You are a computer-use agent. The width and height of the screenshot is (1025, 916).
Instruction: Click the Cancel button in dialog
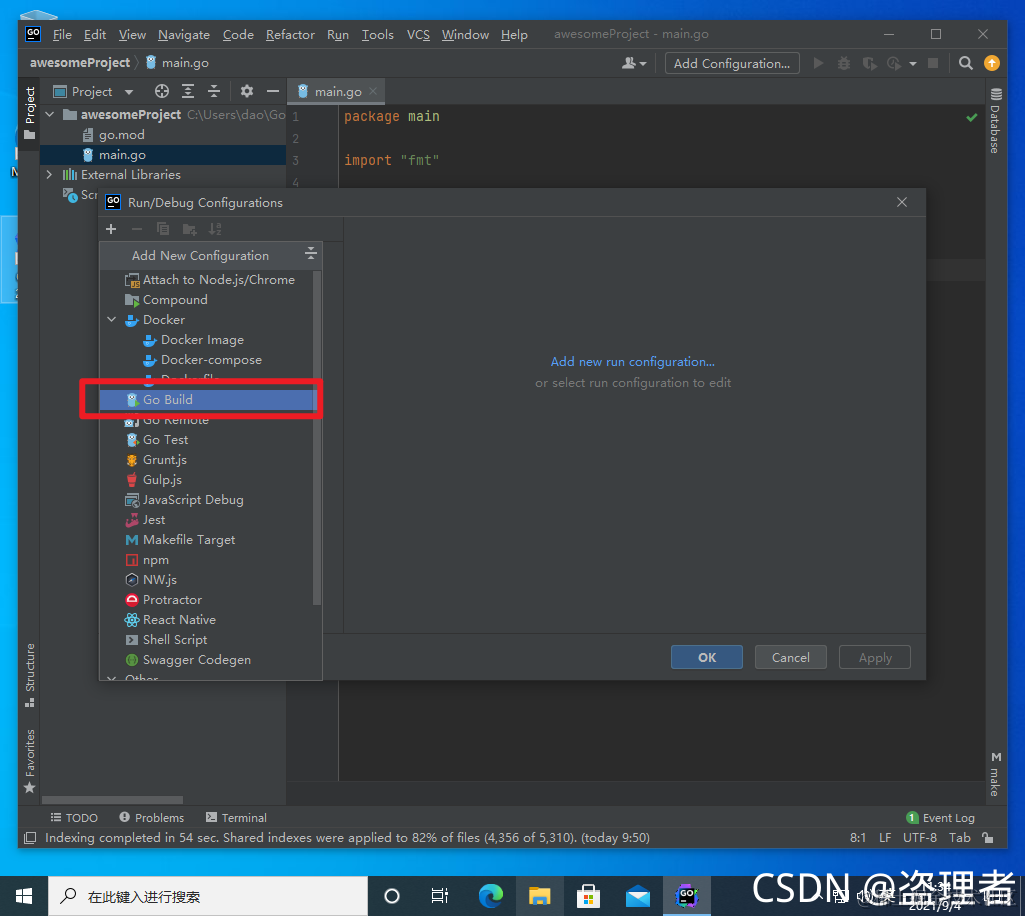coord(790,657)
